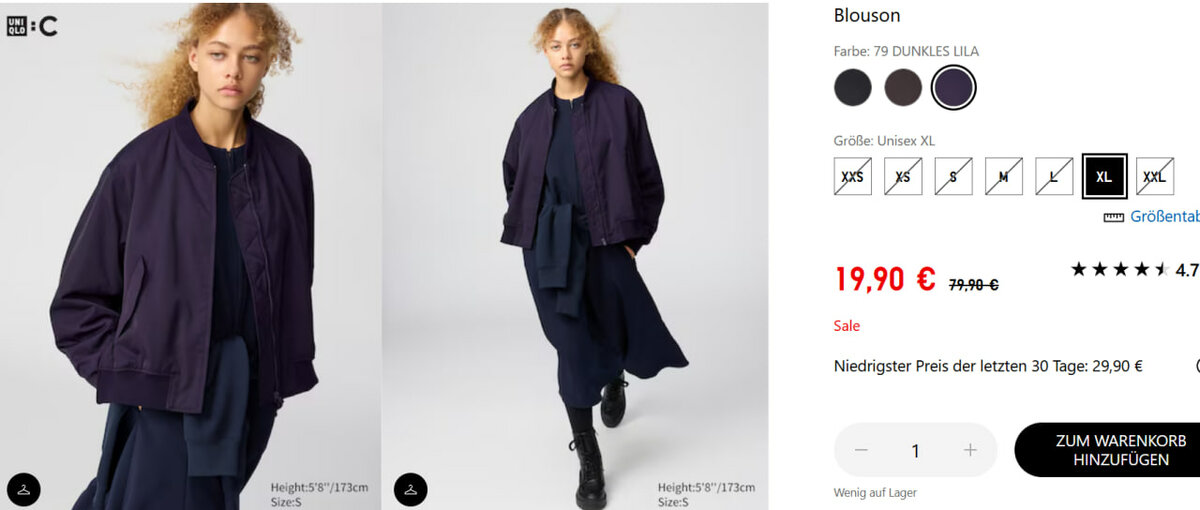Decrease quantity with the minus button
The height and width of the screenshot is (510, 1200).
[x=861, y=450]
